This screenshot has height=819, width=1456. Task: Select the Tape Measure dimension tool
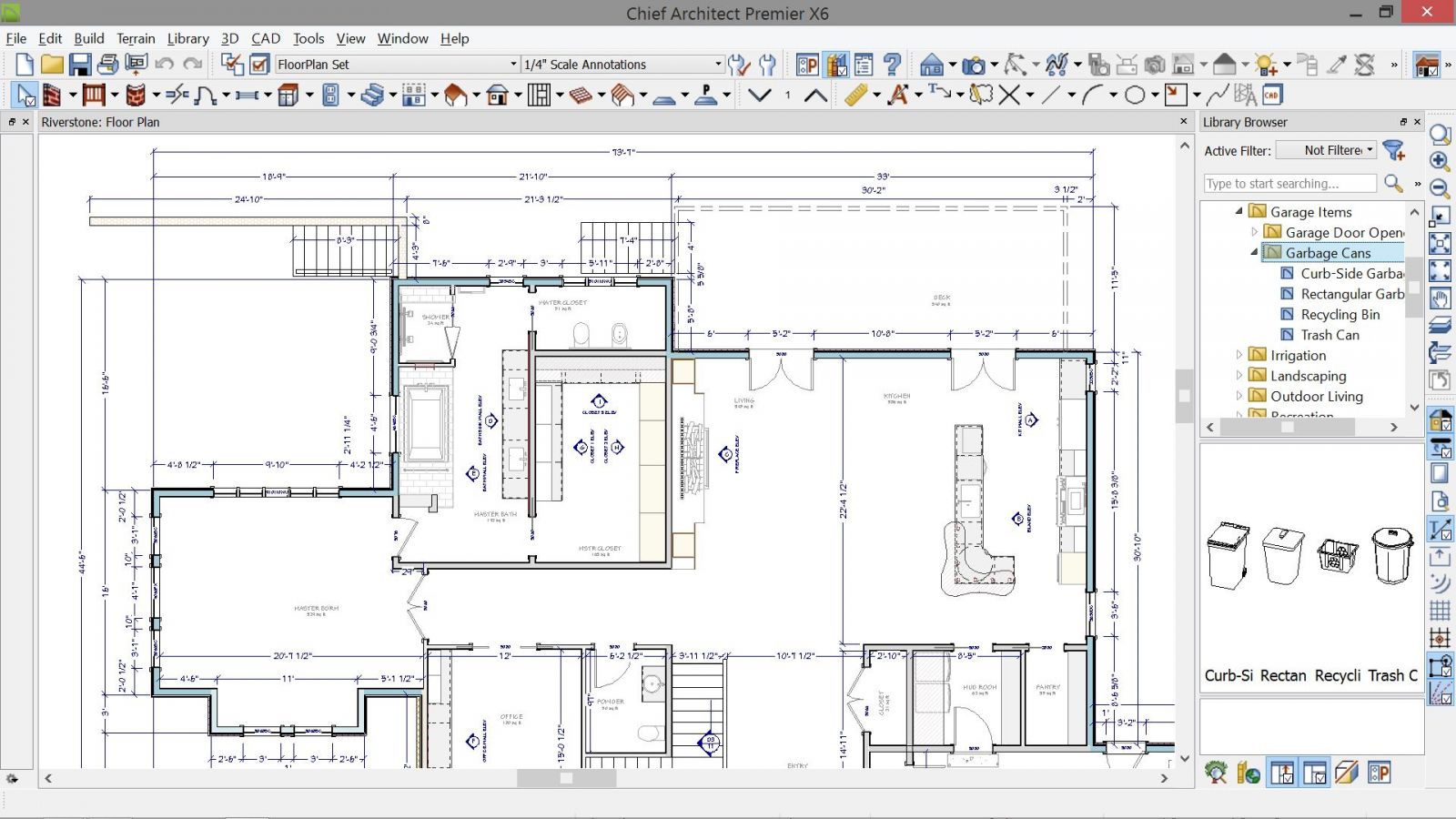[x=855, y=95]
